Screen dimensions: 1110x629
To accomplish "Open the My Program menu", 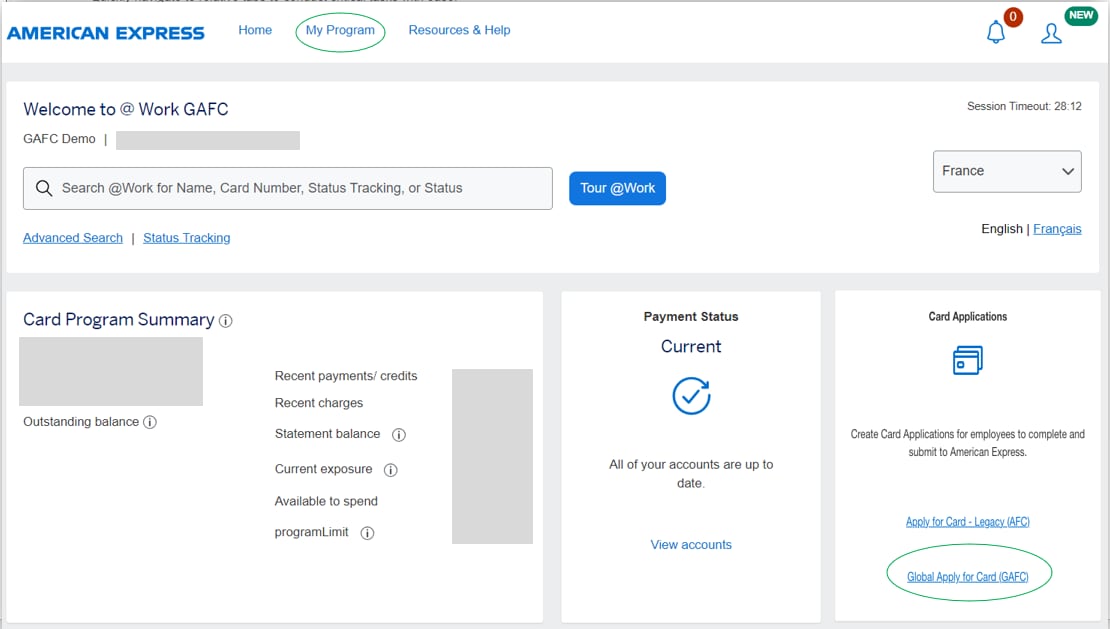I will (x=340, y=30).
